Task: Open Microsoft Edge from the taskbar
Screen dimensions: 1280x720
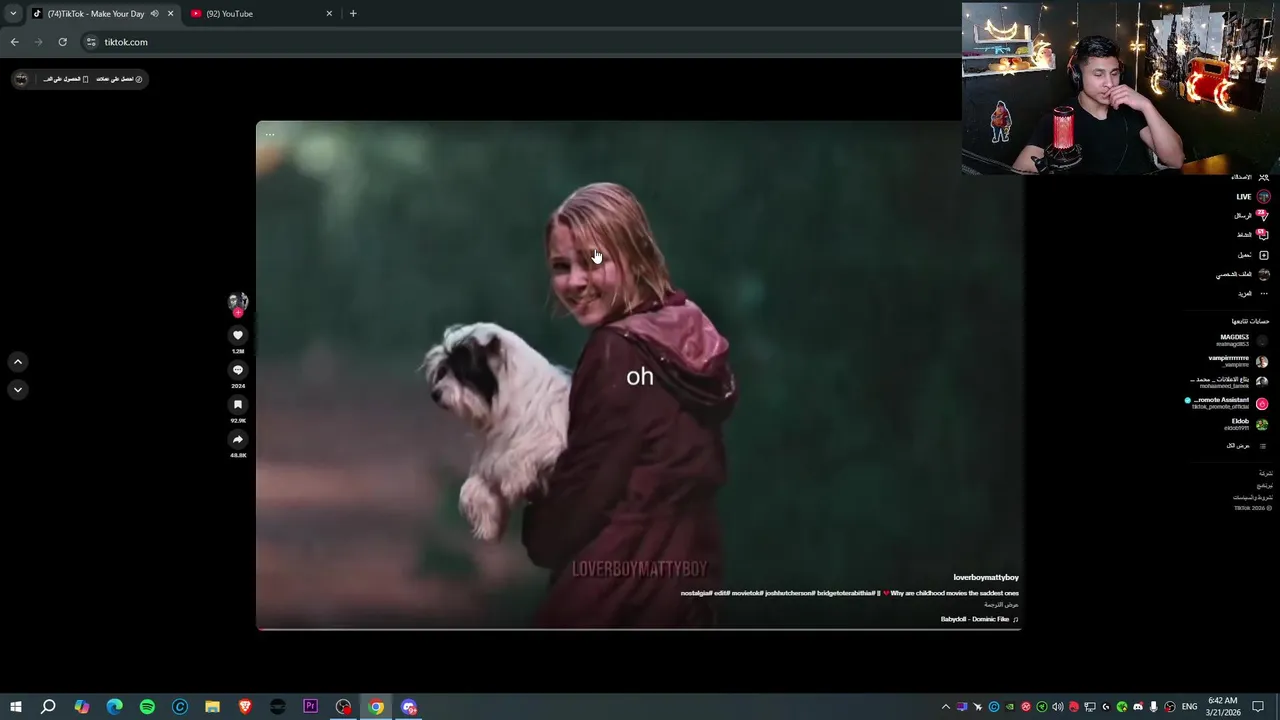Action: (114, 707)
